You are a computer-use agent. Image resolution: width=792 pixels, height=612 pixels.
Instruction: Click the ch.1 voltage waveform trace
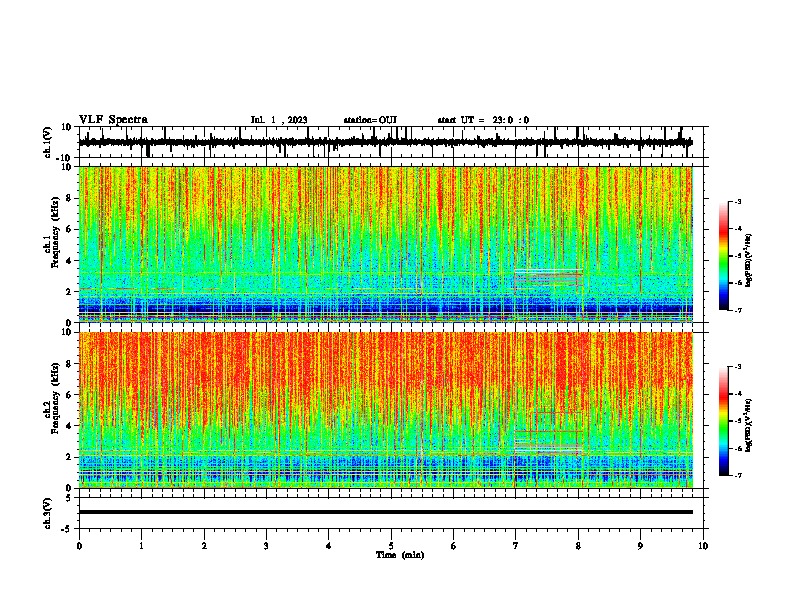pos(385,142)
